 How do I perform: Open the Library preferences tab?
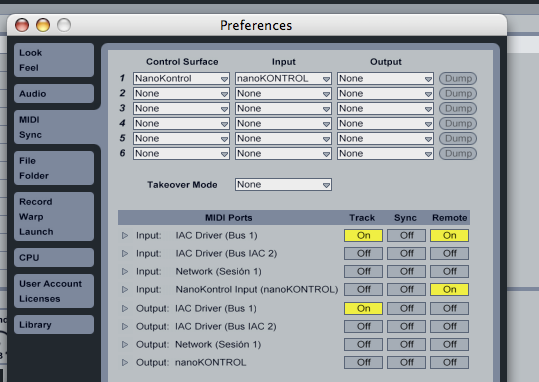[54, 325]
